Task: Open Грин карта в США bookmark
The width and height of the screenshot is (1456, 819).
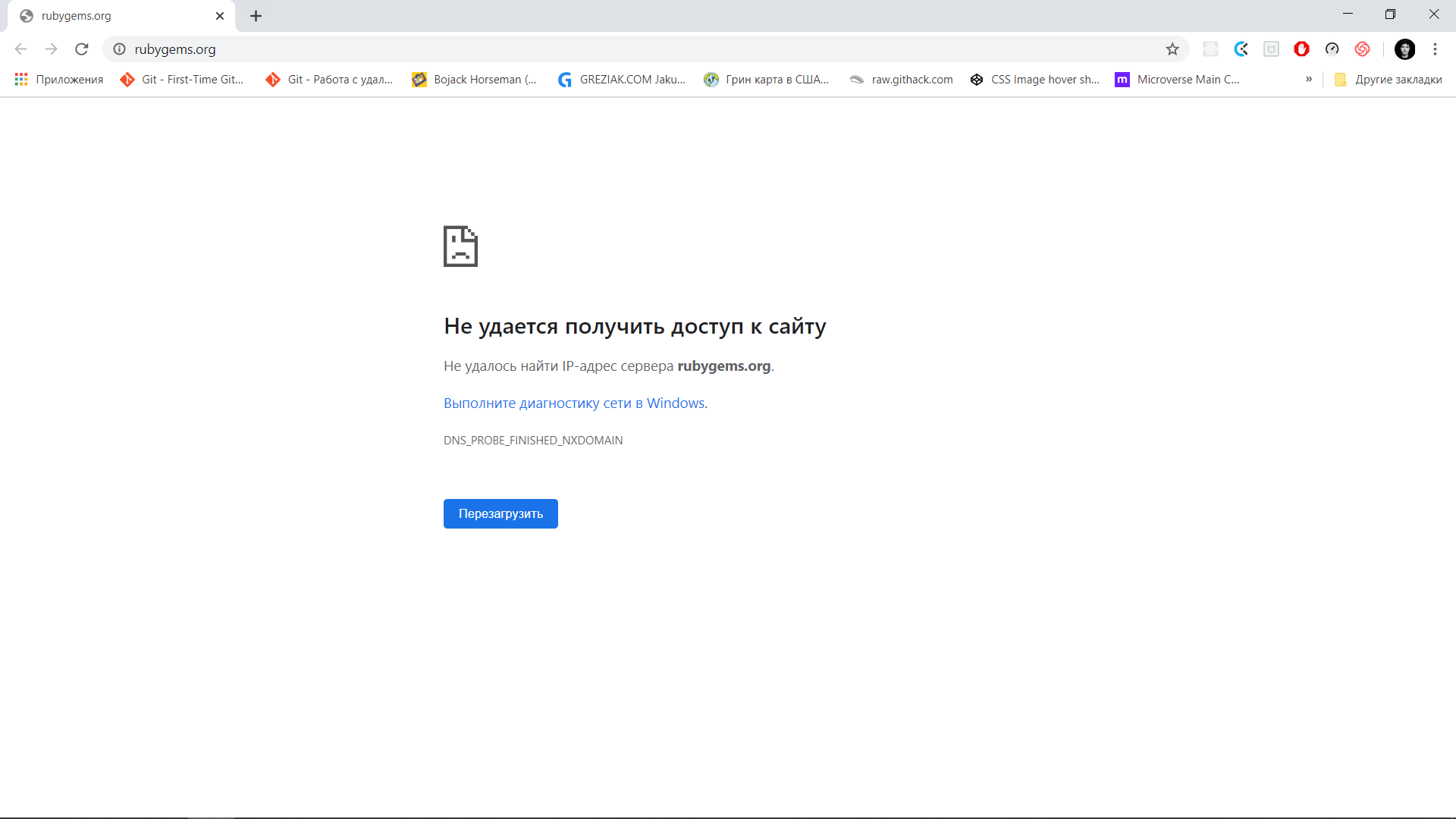Action: click(767, 80)
